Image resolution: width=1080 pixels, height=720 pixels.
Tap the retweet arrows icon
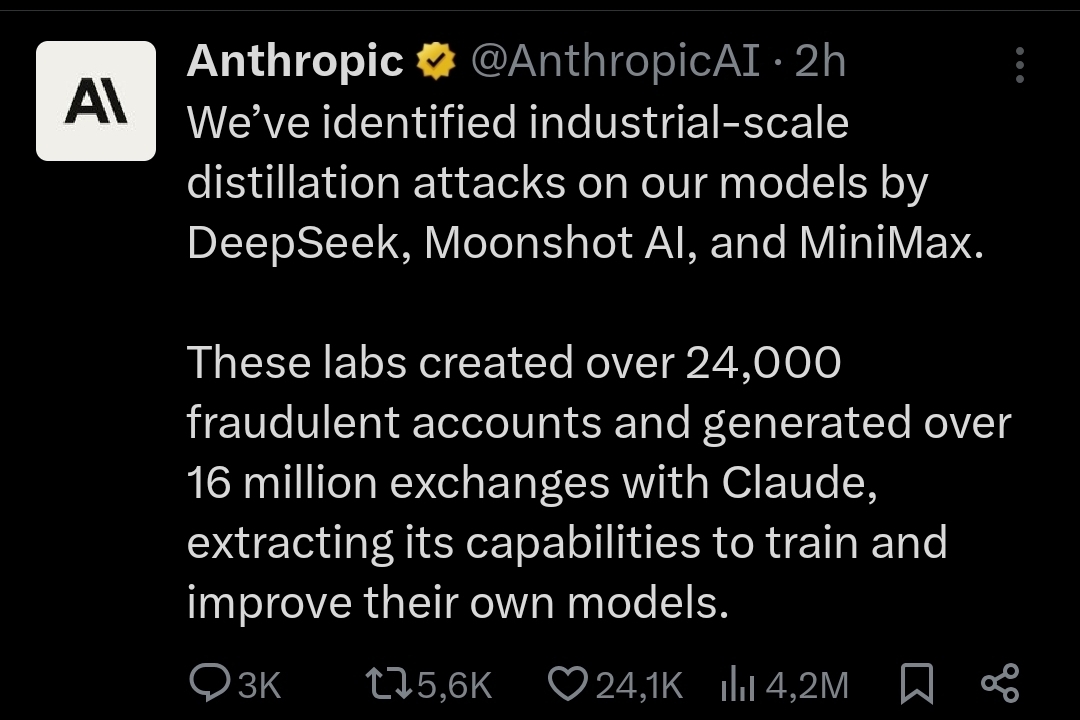pyautogui.click(x=387, y=684)
